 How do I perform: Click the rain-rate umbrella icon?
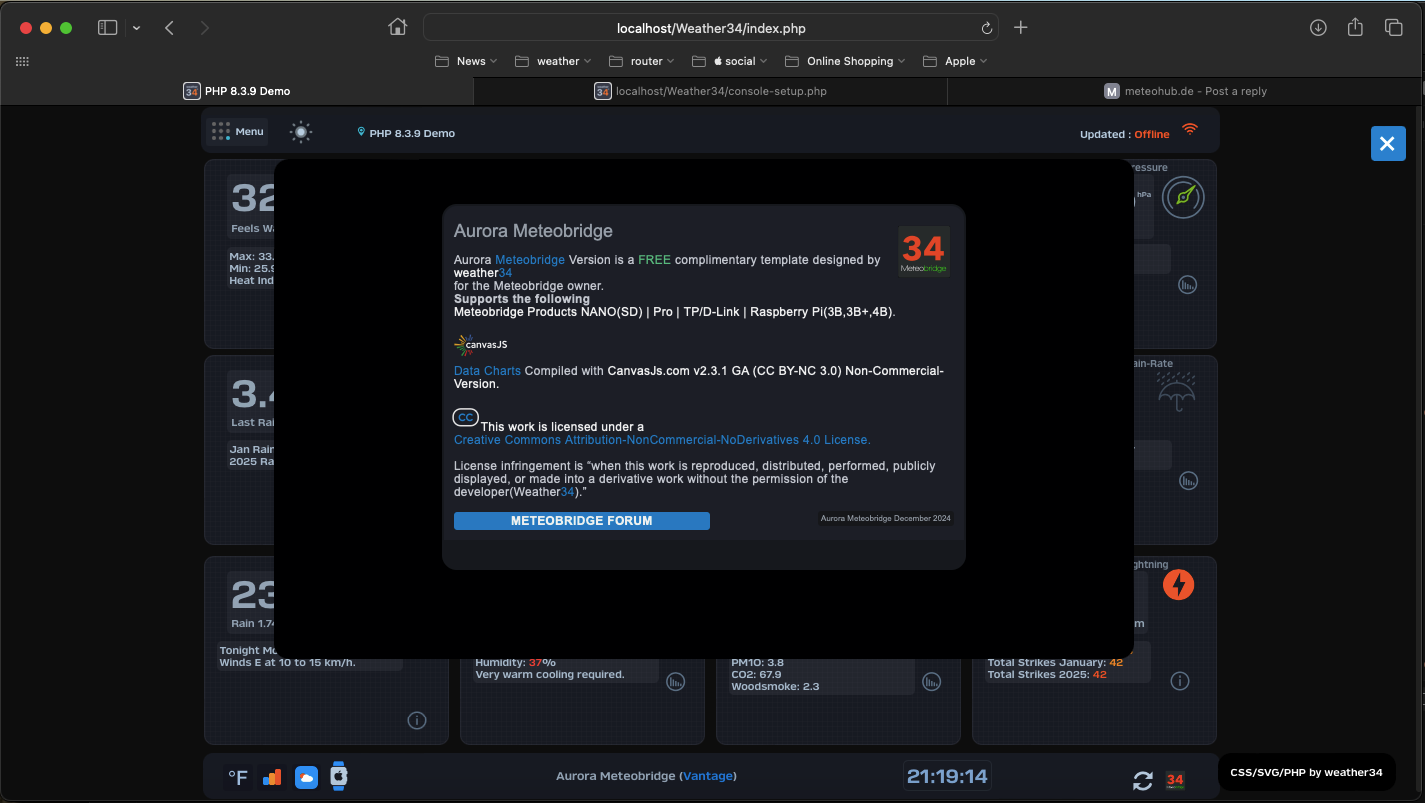click(x=1177, y=391)
